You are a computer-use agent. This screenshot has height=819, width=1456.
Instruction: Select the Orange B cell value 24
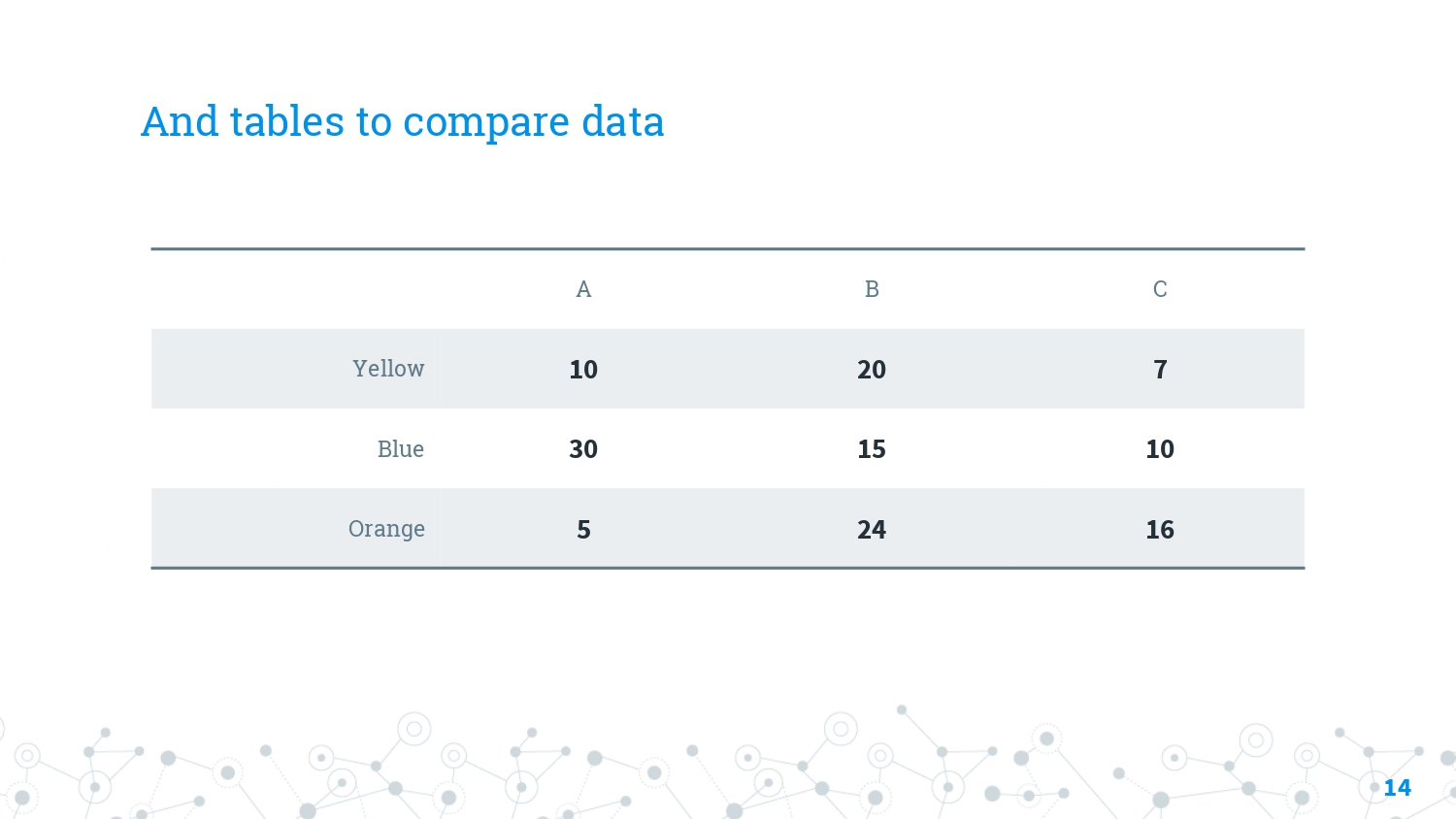[872, 530]
